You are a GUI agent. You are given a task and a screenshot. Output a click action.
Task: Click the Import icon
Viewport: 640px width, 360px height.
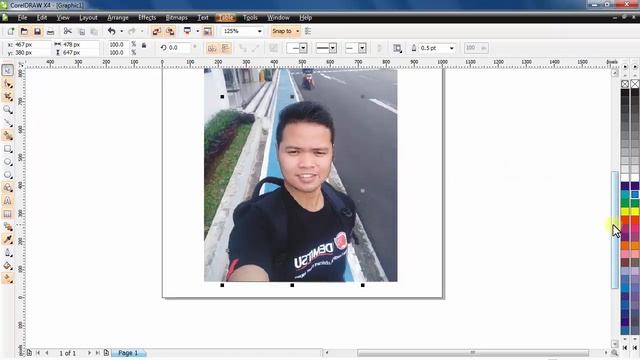coord(156,31)
